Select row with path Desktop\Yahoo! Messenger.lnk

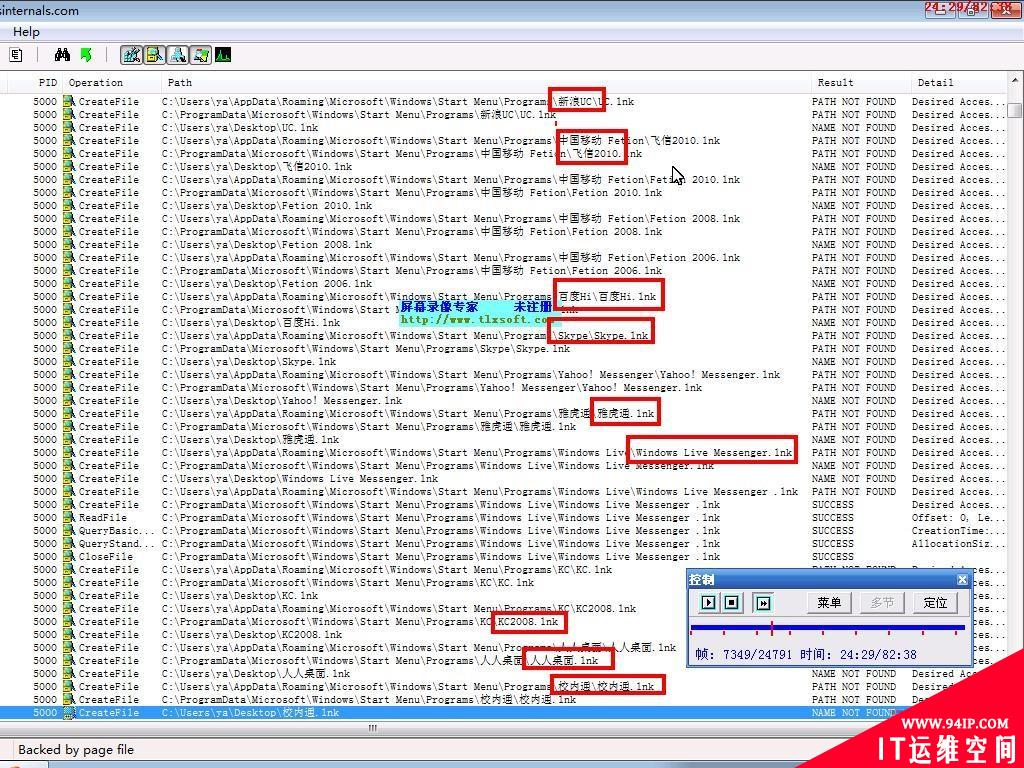503,400
